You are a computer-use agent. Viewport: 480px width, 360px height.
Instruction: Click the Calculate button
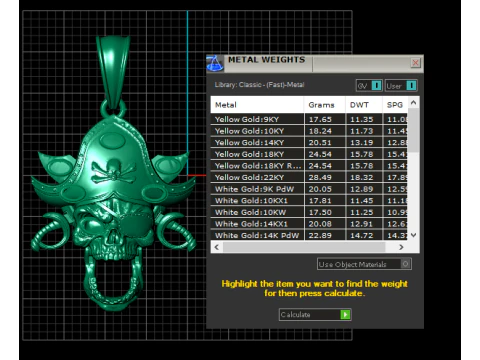pos(315,314)
